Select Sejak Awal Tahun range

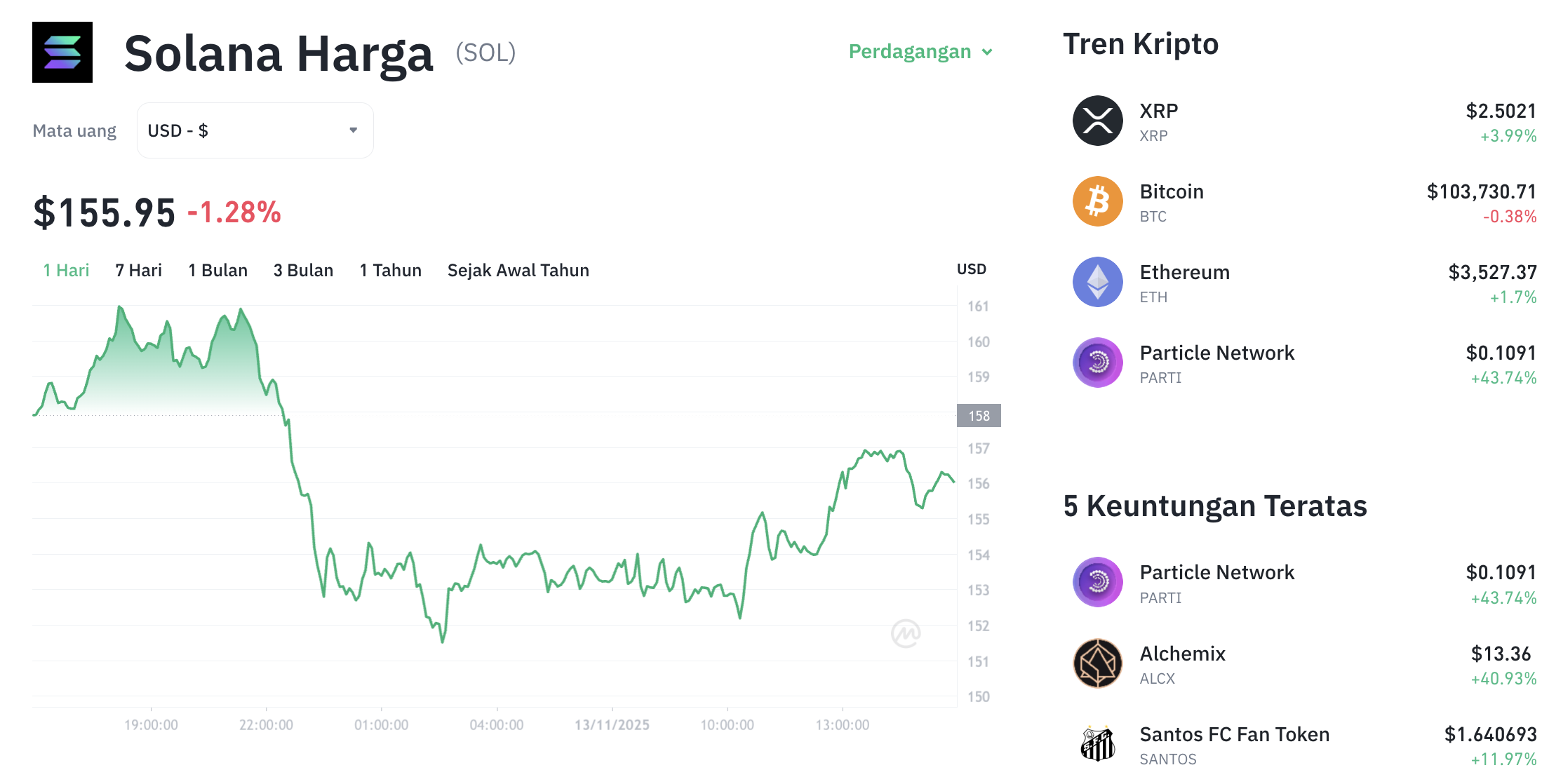tap(518, 270)
